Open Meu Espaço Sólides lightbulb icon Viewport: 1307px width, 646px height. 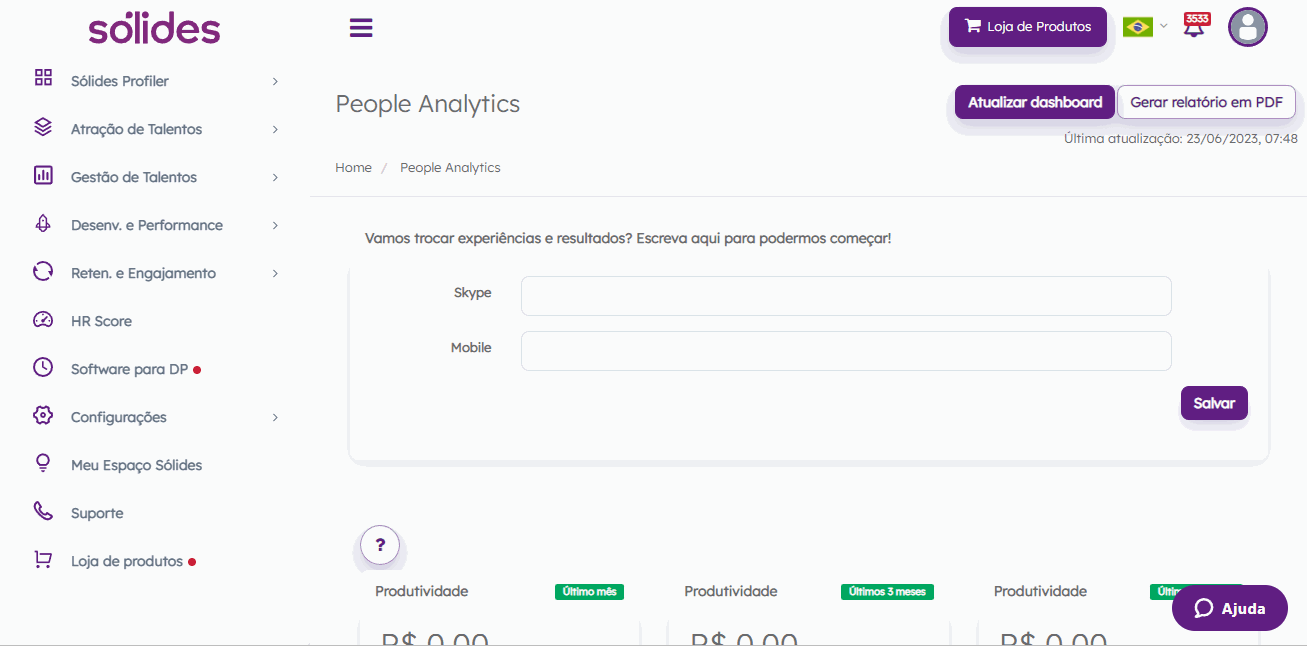coord(43,464)
